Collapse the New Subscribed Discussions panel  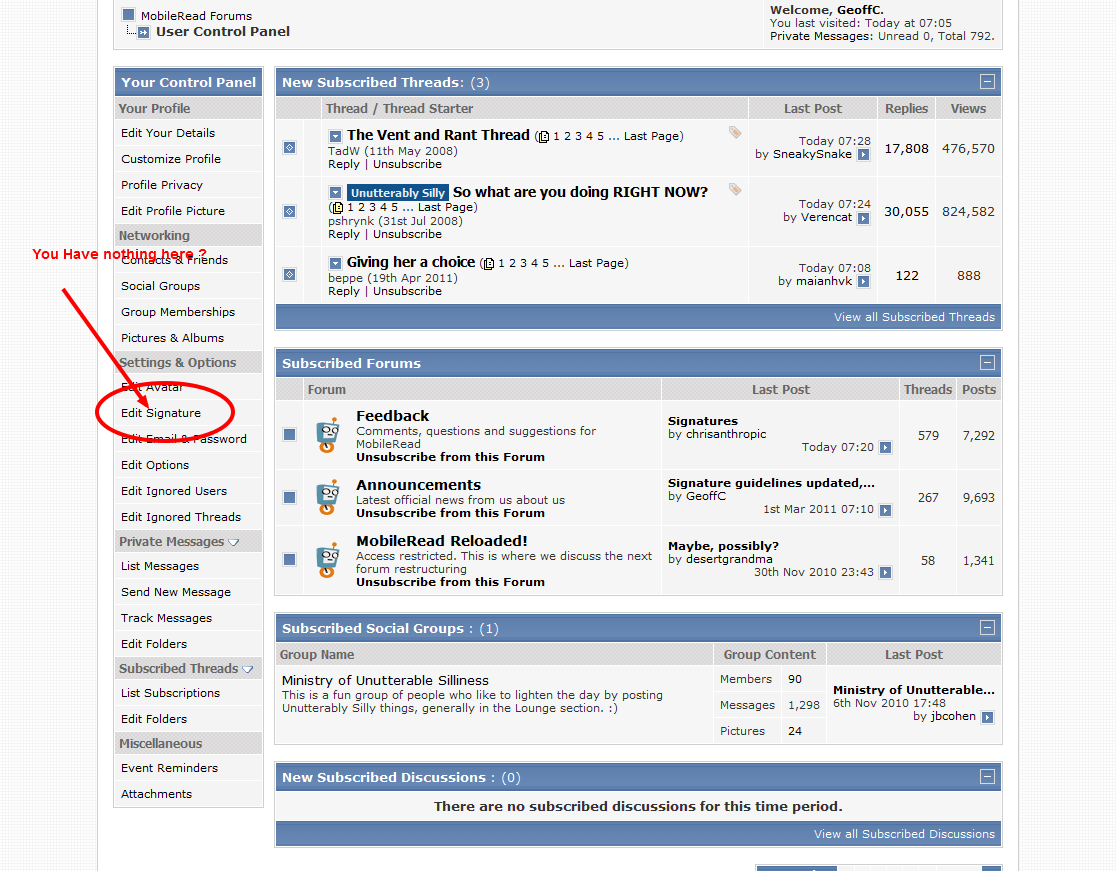point(987,776)
